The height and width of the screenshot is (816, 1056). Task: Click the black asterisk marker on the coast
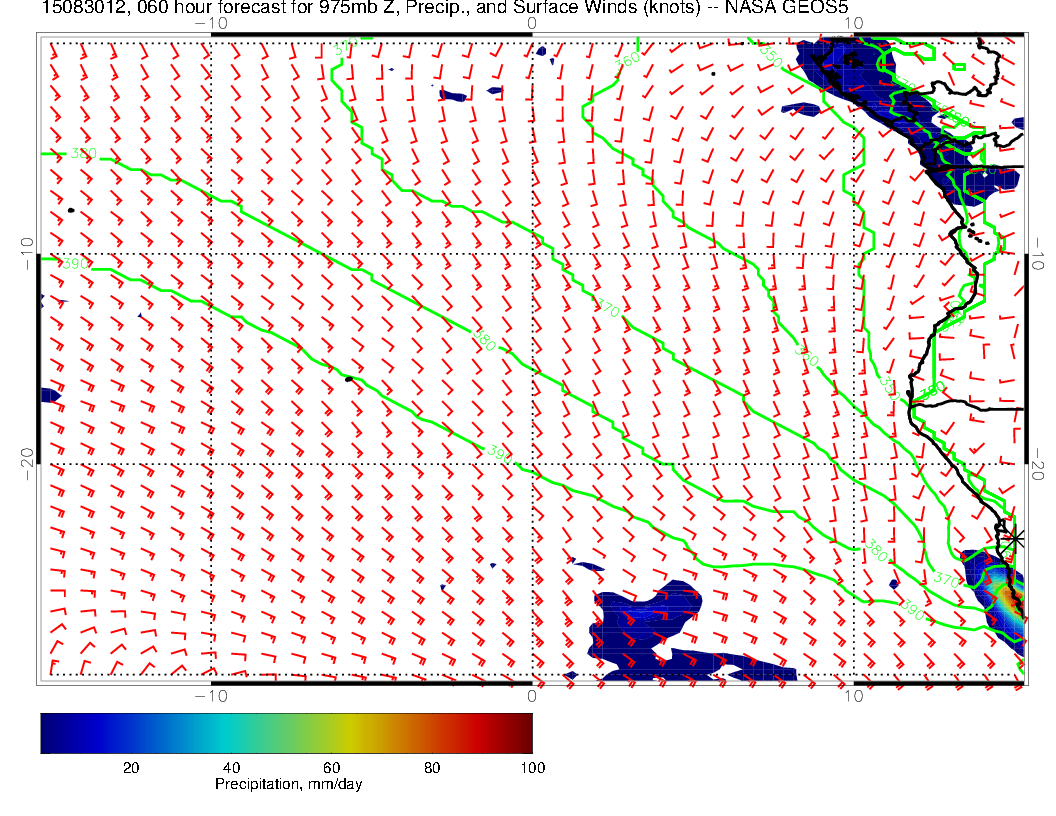[x=1015, y=538]
